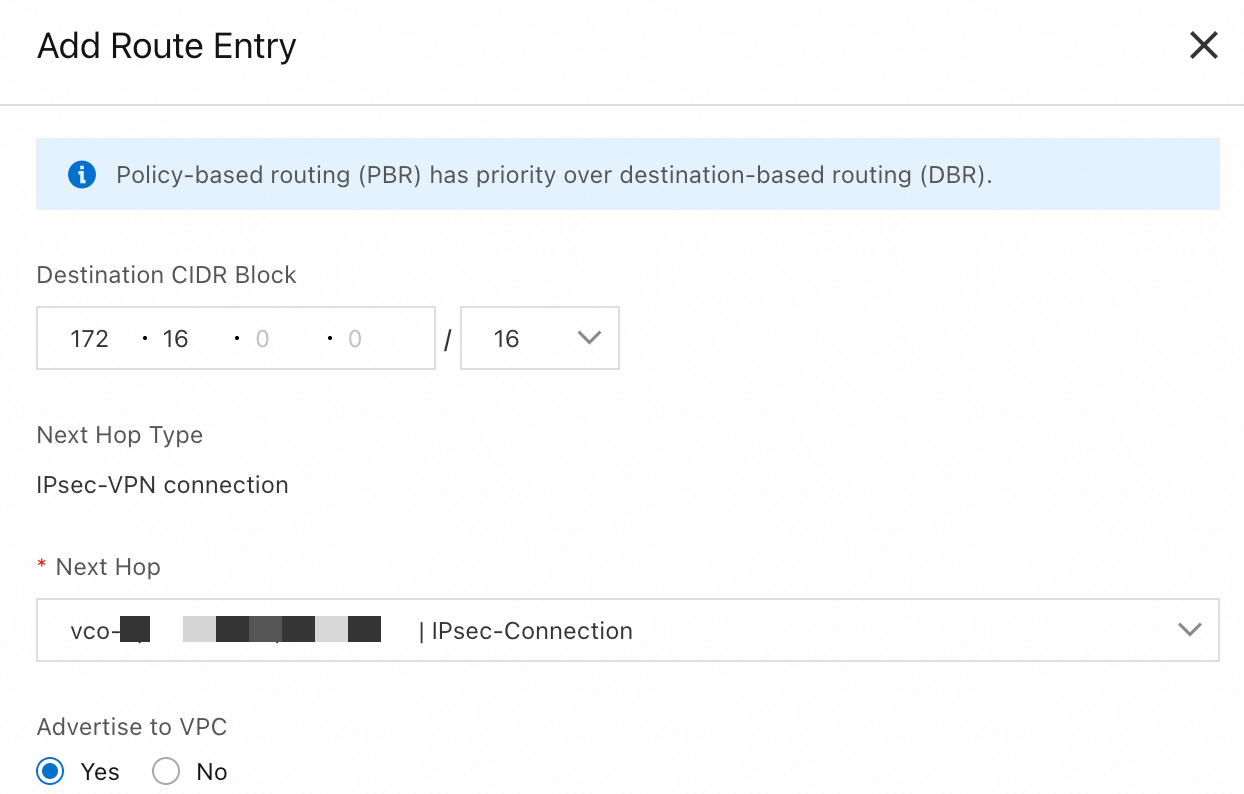Viewport: 1244px width, 794px height.
Task: Click the Next Hop required field label
Action: pos(107,567)
